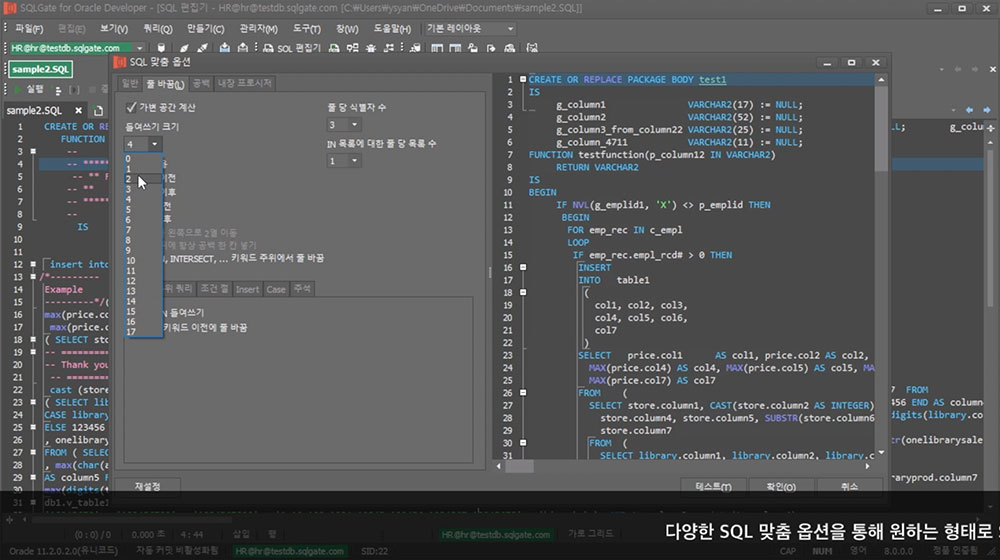Collapse preview code fold at line 30

[x=523, y=443]
